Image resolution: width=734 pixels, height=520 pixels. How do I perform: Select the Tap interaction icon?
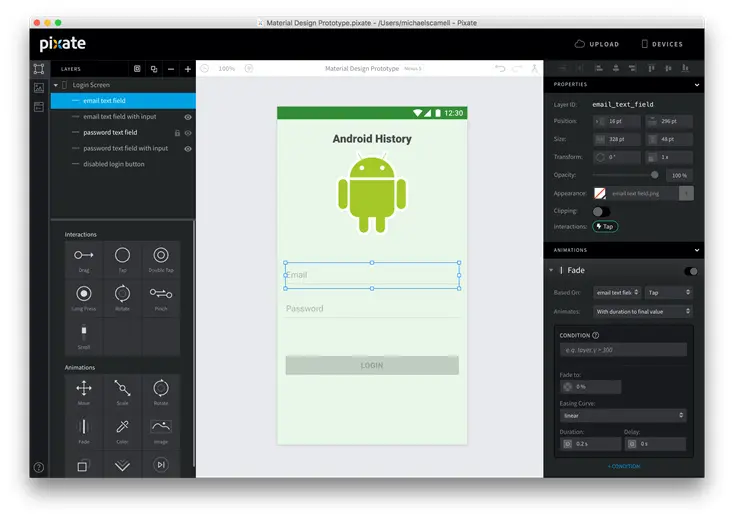pyautogui.click(x=122, y=255)
